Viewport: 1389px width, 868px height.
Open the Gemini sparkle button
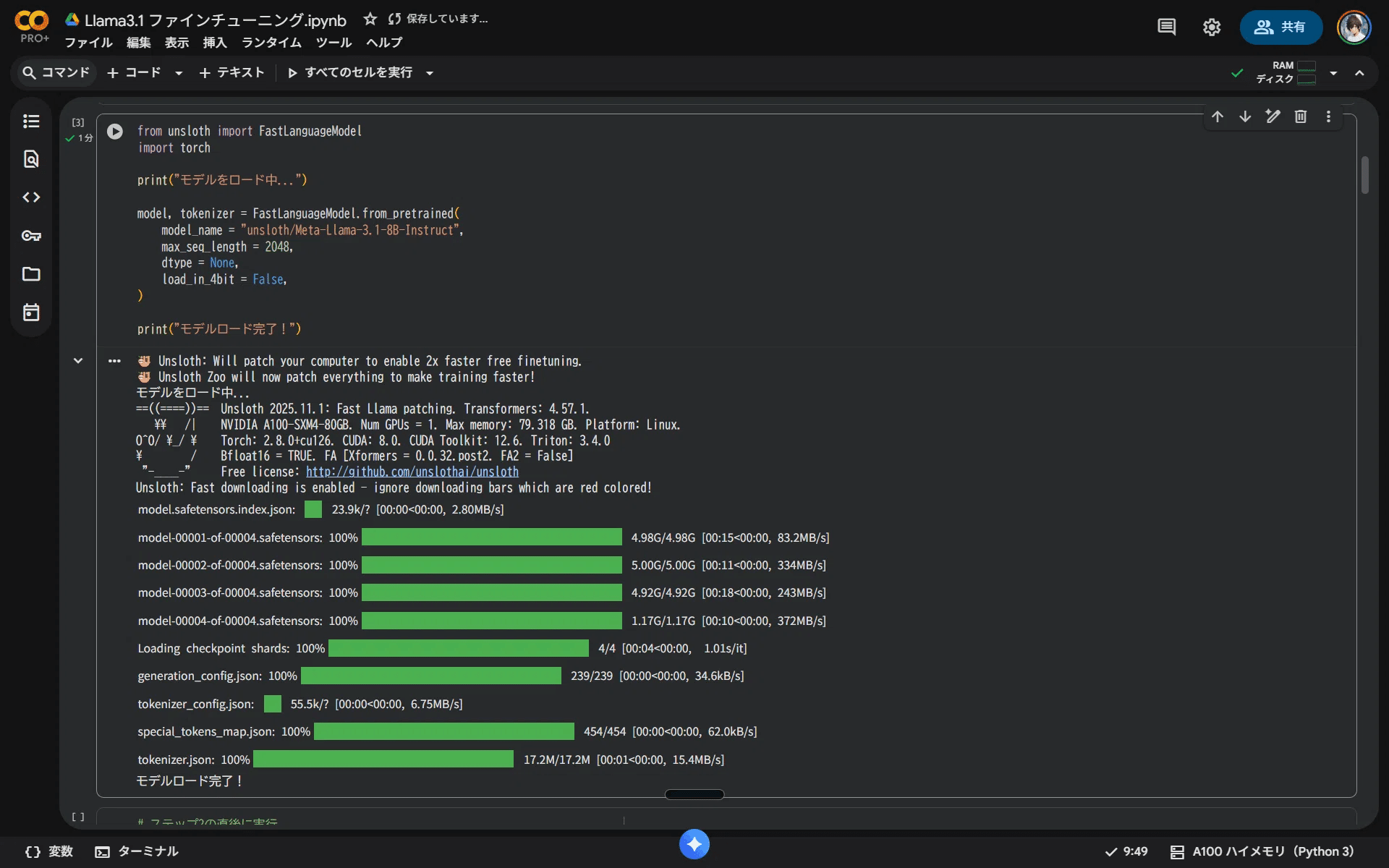(694, 844)
